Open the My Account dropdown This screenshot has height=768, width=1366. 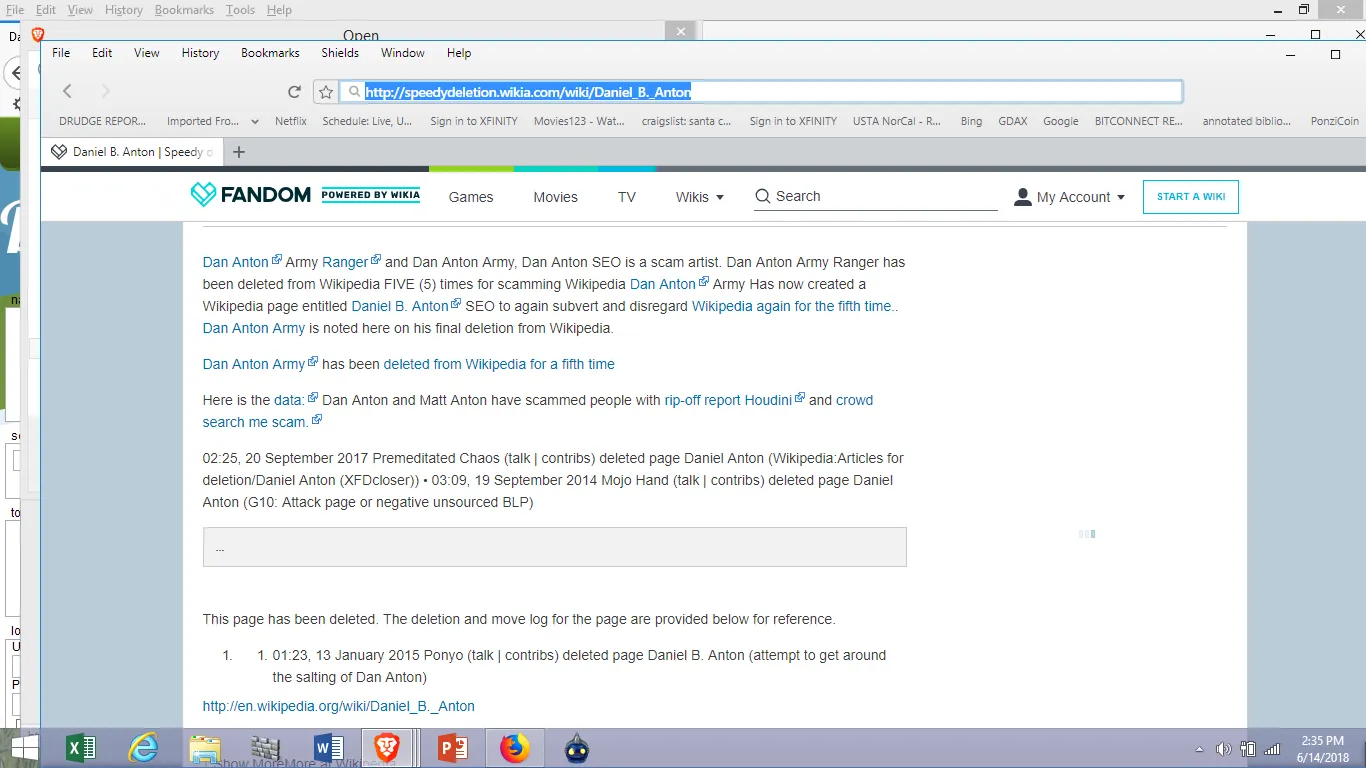click(x=1070, y=197)
